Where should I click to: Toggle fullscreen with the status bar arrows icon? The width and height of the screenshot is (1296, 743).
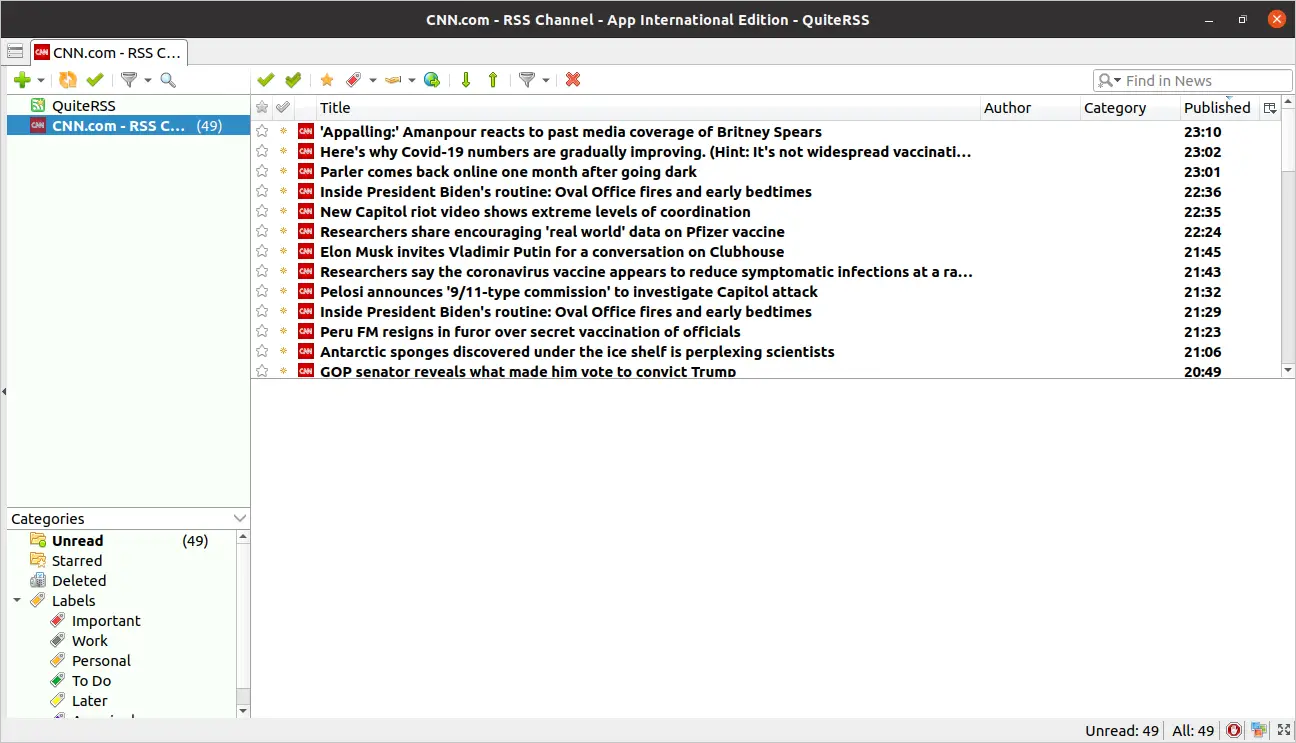[1282, 731]
